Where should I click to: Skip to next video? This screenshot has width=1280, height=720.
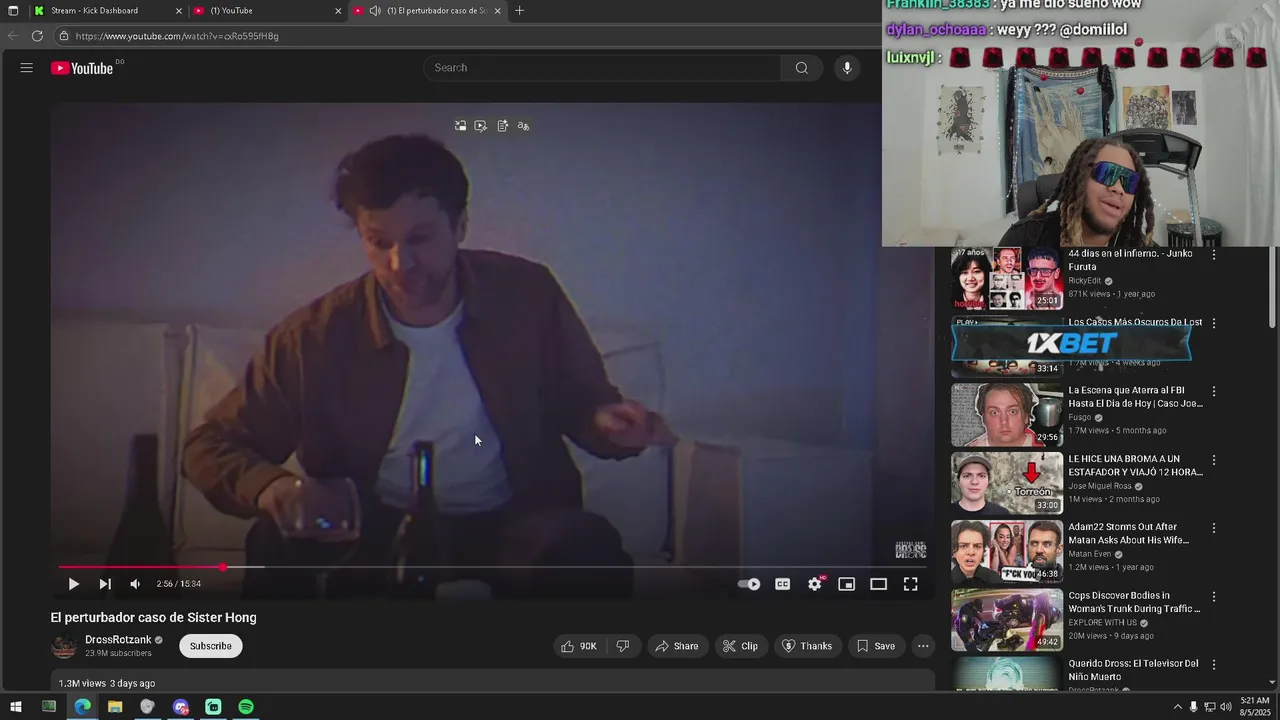click(x=104, y=584)
